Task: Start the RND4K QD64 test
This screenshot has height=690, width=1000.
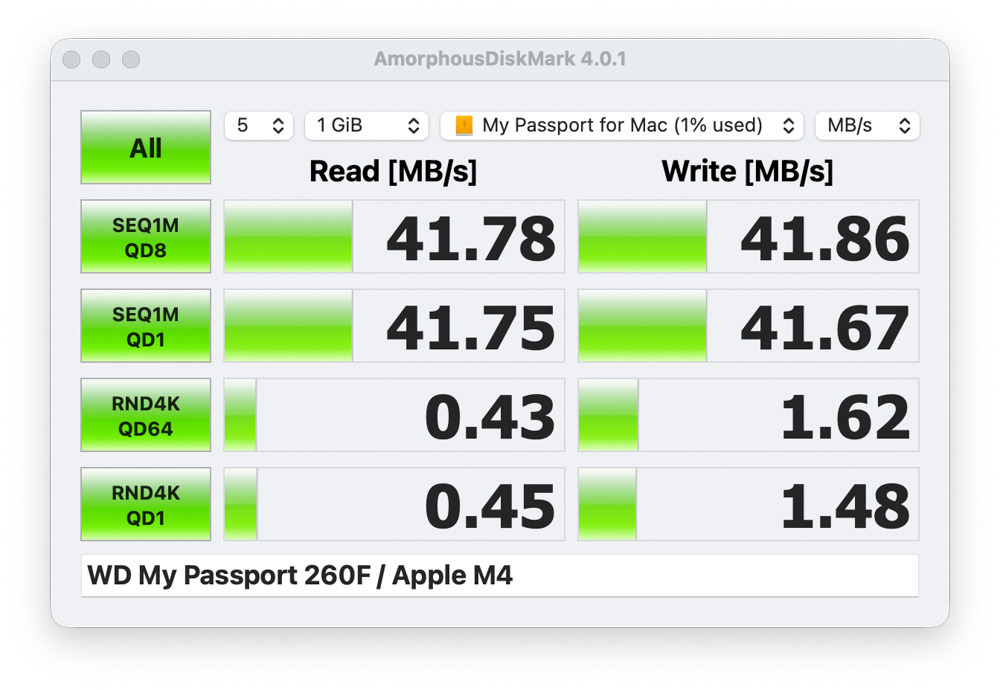Action: (x=145, y=415)
